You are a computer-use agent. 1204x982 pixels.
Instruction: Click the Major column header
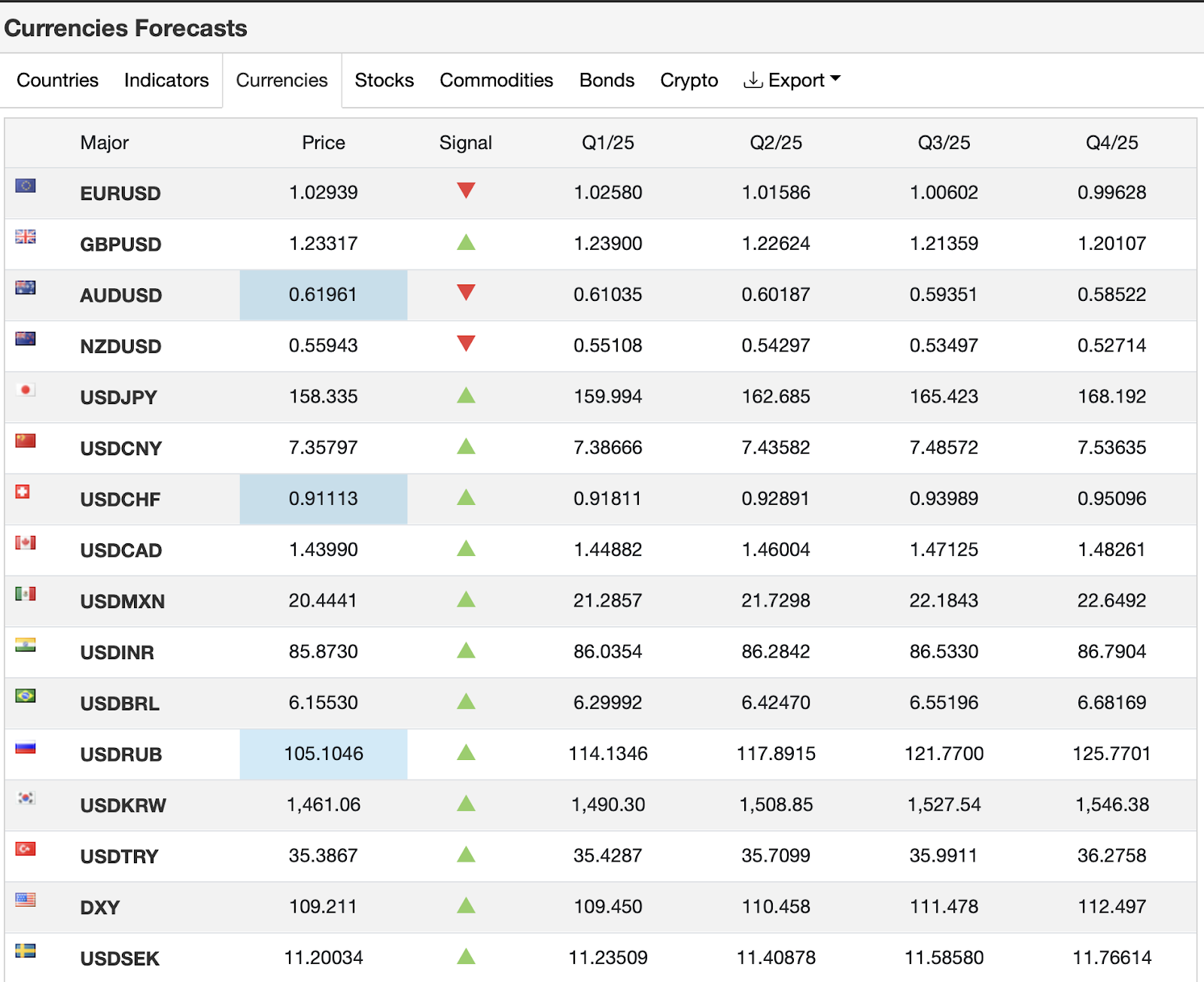[x=105, y=143]
